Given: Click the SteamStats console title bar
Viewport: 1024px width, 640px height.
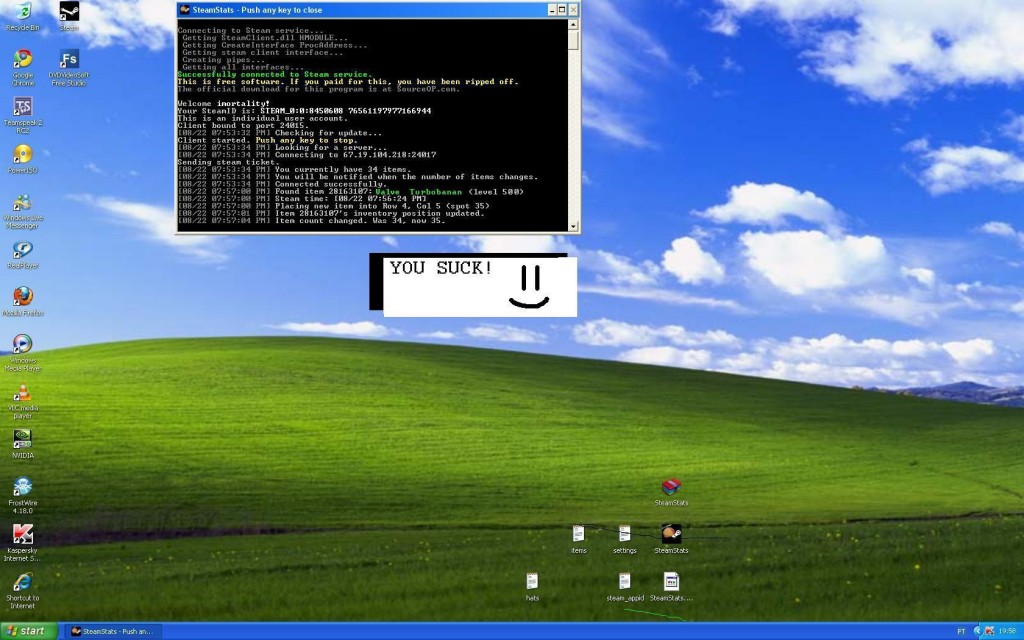Looking at the screenshot, I should 378,10.
